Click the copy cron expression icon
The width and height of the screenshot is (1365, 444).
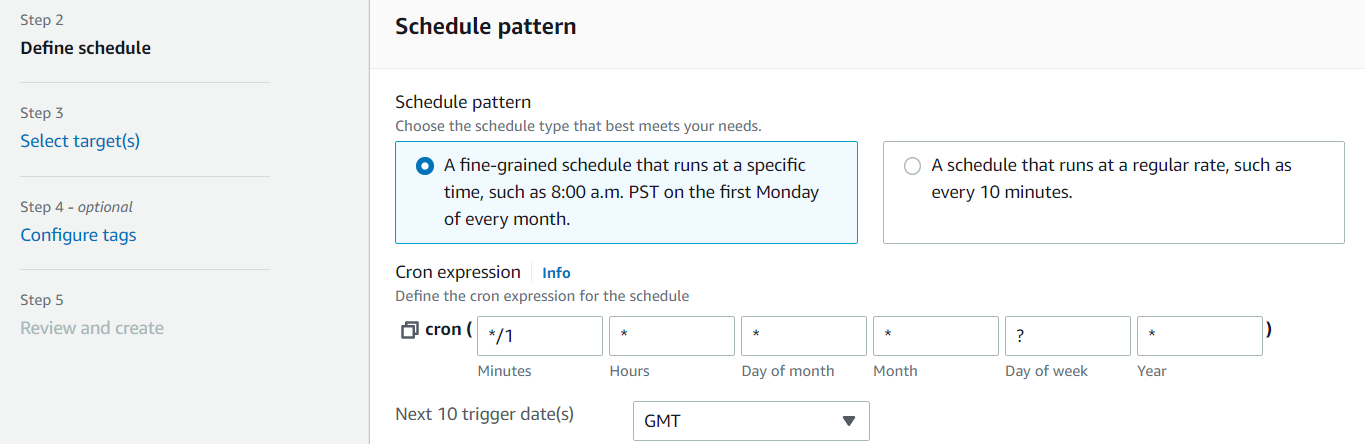(x=408, y=330)
